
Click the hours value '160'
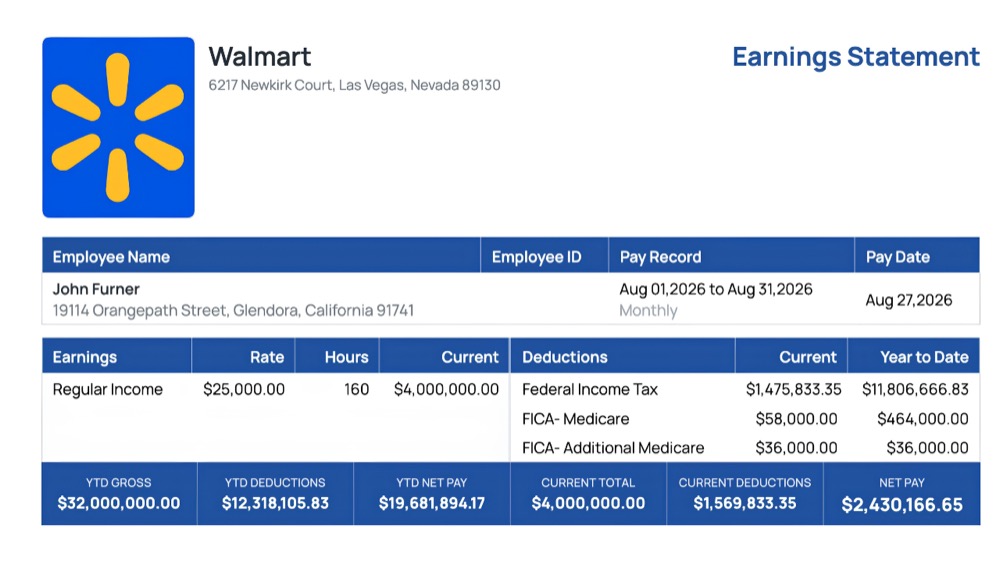(x=357, y=389)
